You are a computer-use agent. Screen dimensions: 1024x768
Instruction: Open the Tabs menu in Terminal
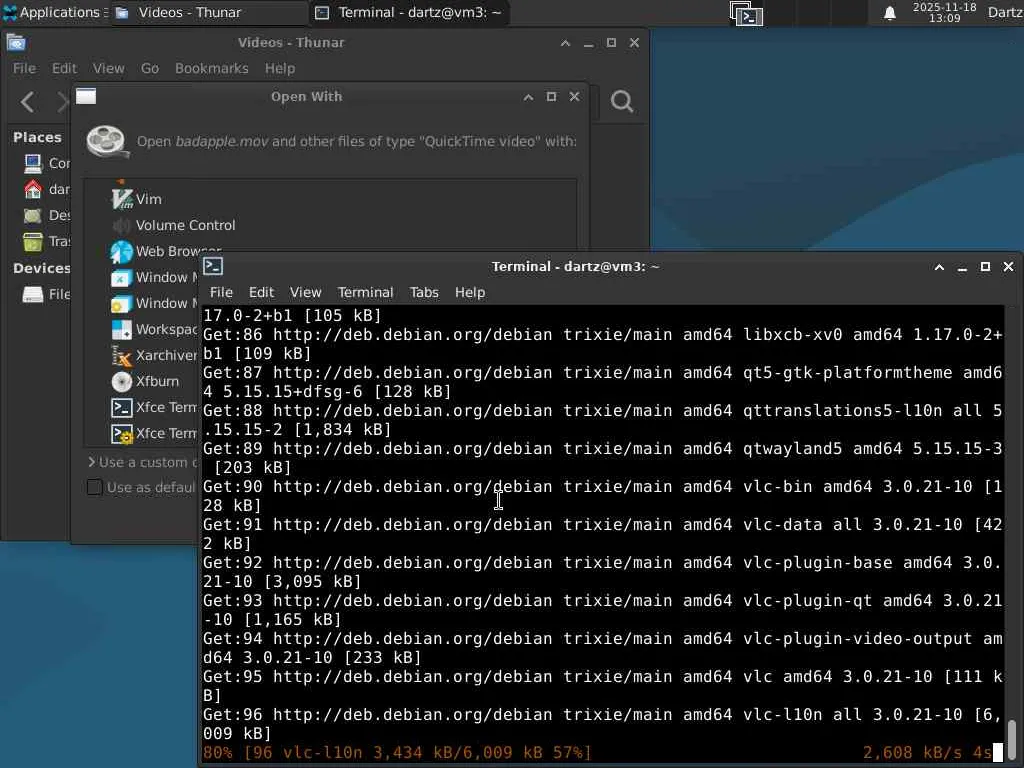tap(424, 293)
